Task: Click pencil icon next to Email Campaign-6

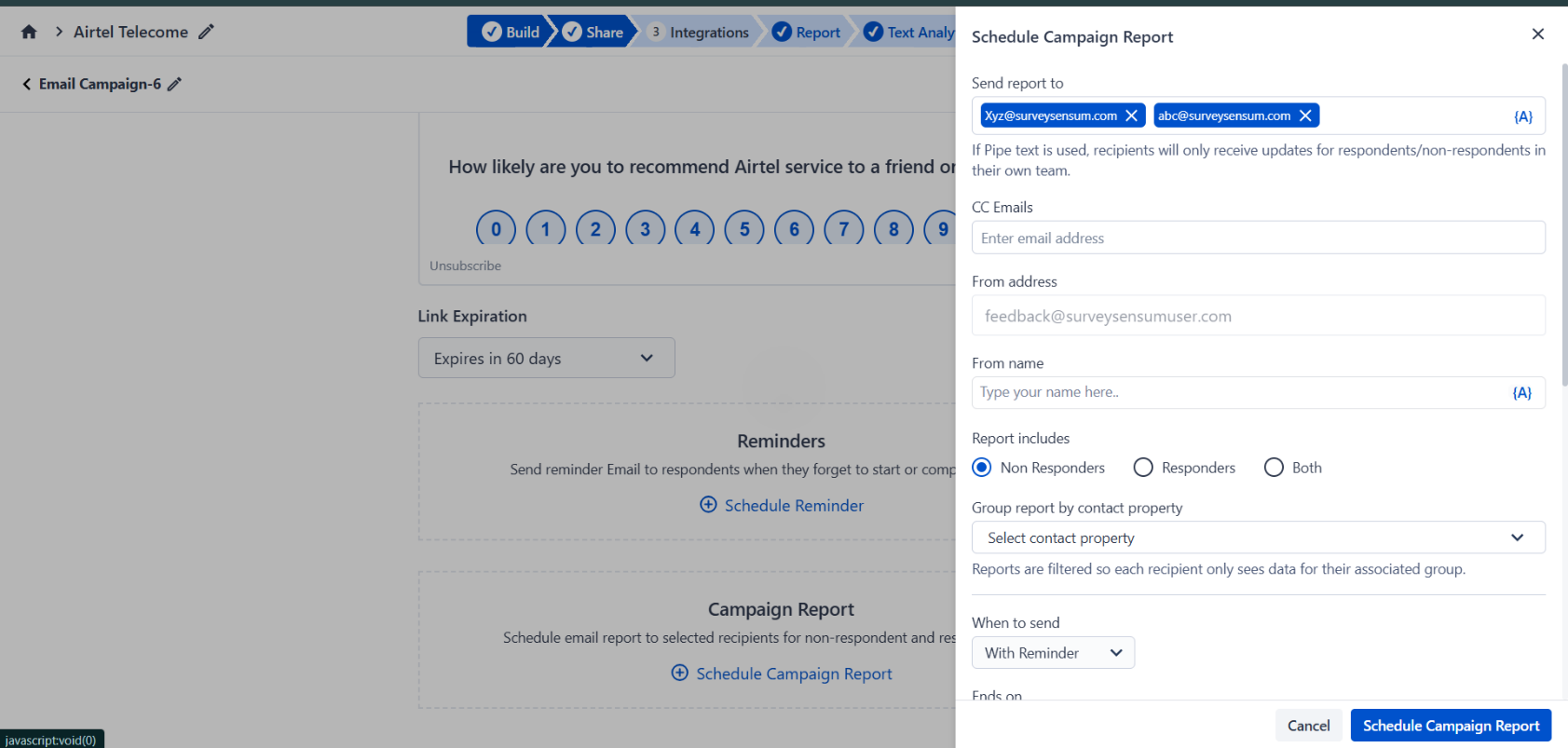Action: [174, 84]
